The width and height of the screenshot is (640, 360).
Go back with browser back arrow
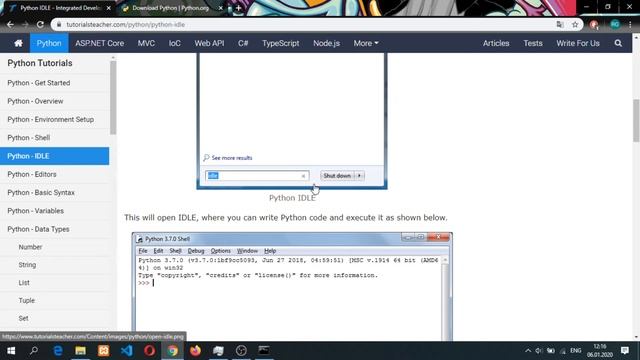pyautogui.click(x=10, y=24)
